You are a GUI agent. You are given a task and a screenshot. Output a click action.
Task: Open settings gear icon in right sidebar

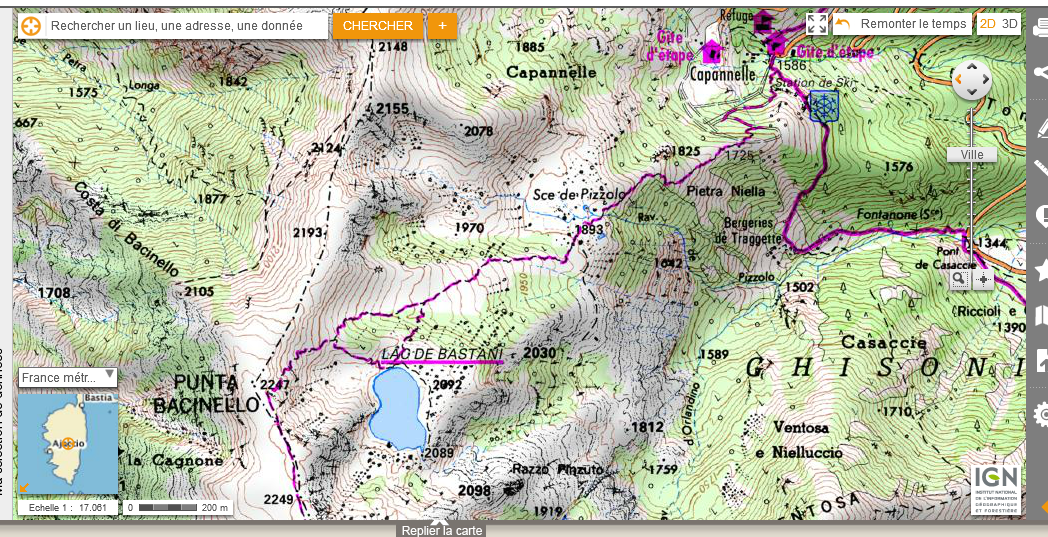(x=1040, y=414)
